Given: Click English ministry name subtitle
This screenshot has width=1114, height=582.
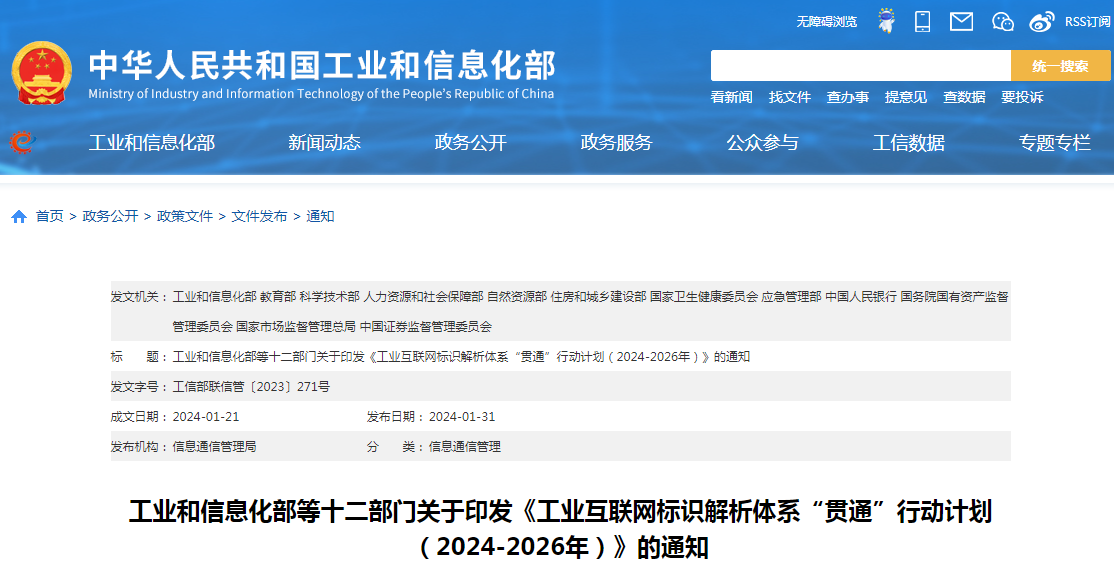Looking at the screenshot, I should tap(321, 94).
